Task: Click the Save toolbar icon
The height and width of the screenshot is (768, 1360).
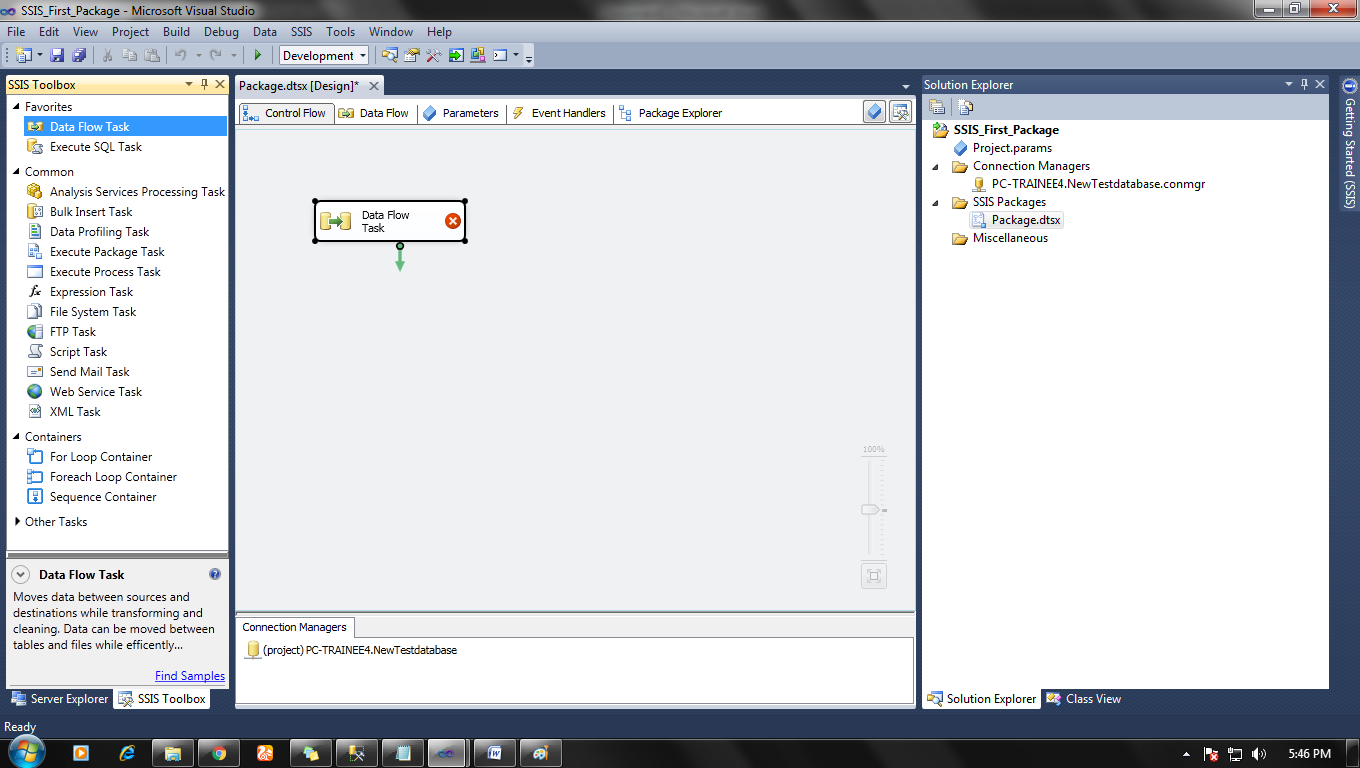Action: (x=57, y=55)
